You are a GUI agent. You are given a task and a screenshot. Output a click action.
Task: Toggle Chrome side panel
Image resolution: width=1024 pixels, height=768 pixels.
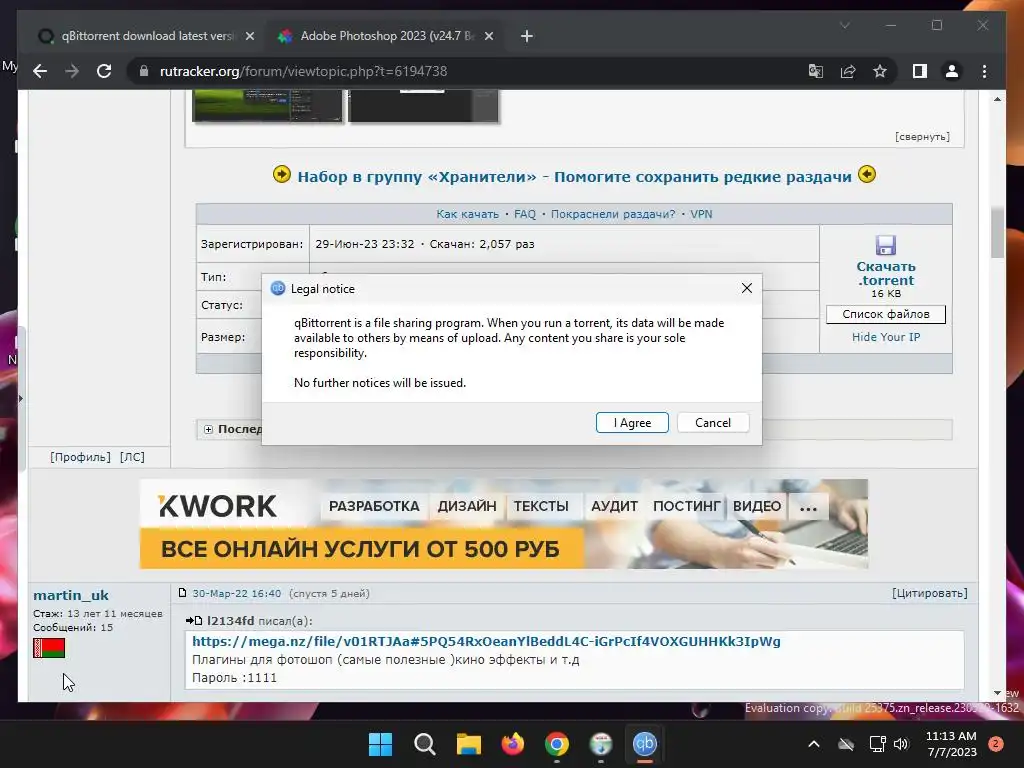[920, 71]
